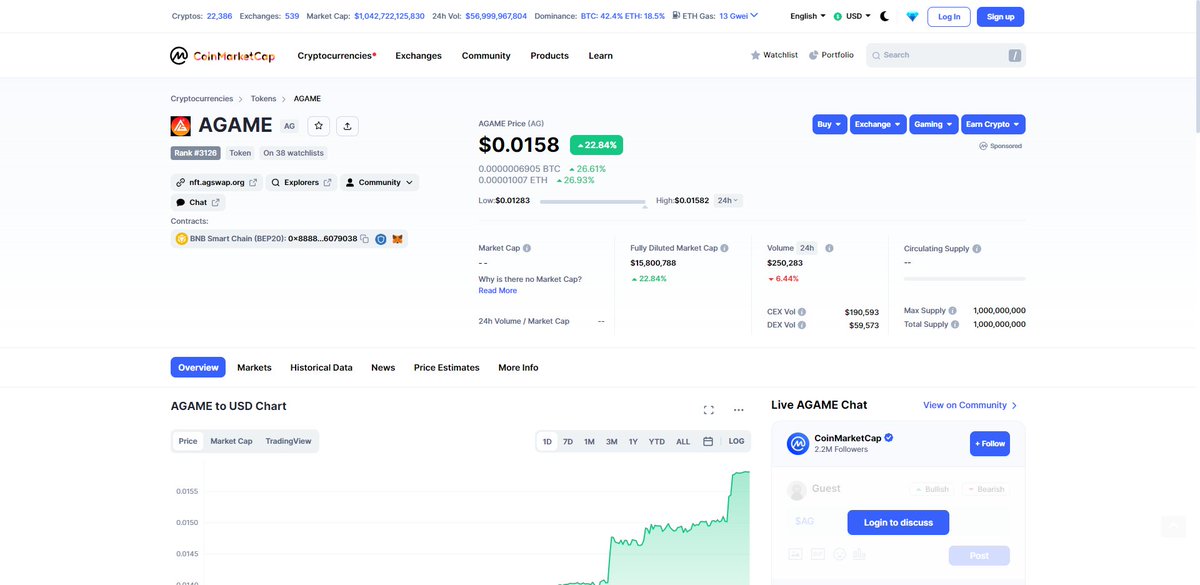Open the nft.agswap.org website link
Image resolution: width=1200 pixels, height=585 pixels.
pos(216,182)
